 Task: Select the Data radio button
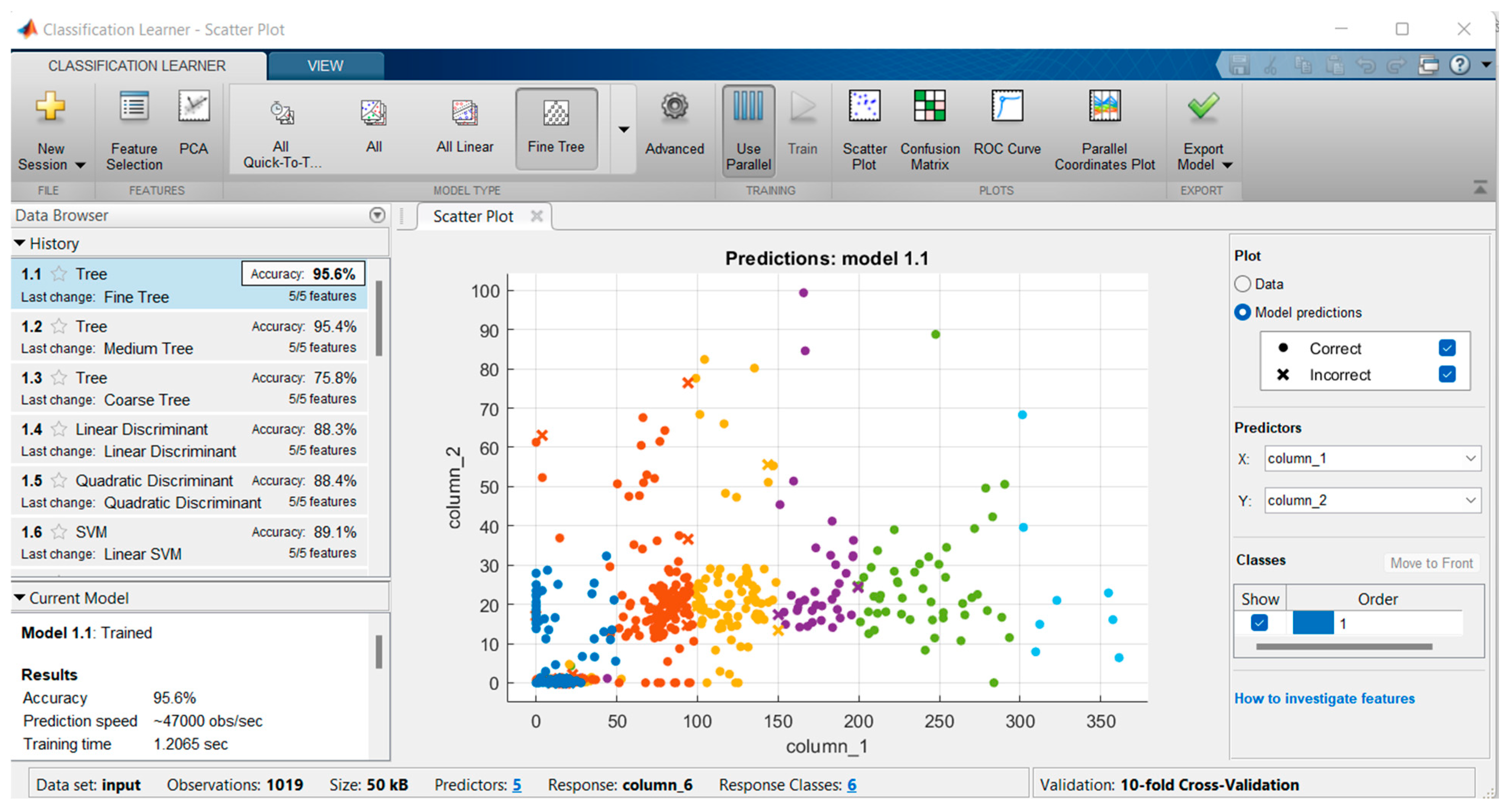coord(1243,284)
